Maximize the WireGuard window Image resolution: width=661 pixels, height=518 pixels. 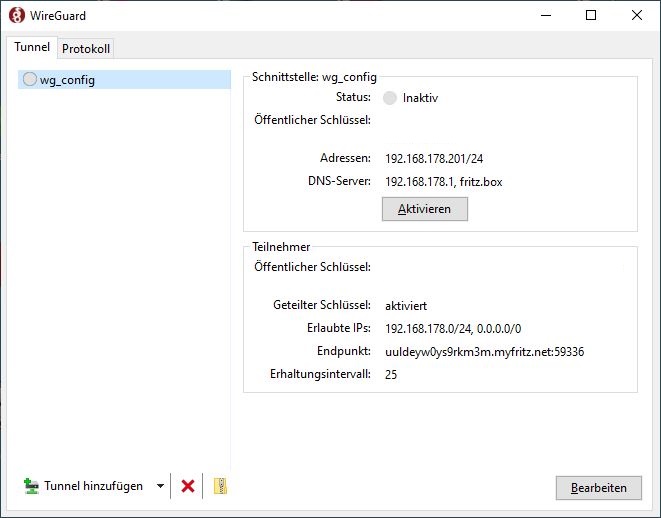pyautogui.click(x=591, y=15)
